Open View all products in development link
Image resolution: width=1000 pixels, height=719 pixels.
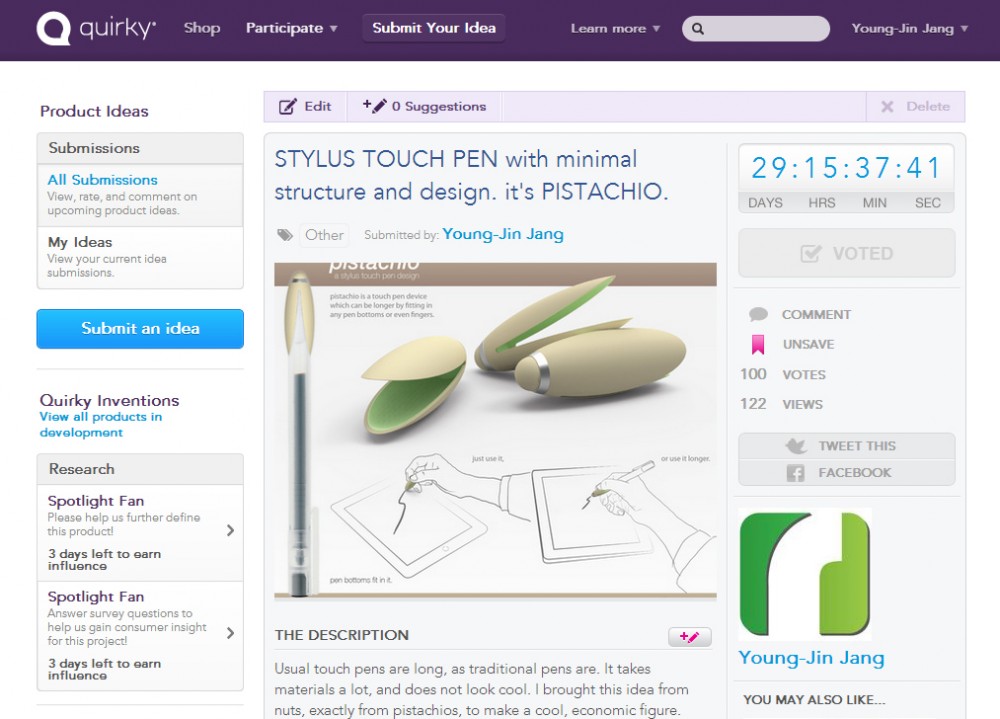click(101, 424)
